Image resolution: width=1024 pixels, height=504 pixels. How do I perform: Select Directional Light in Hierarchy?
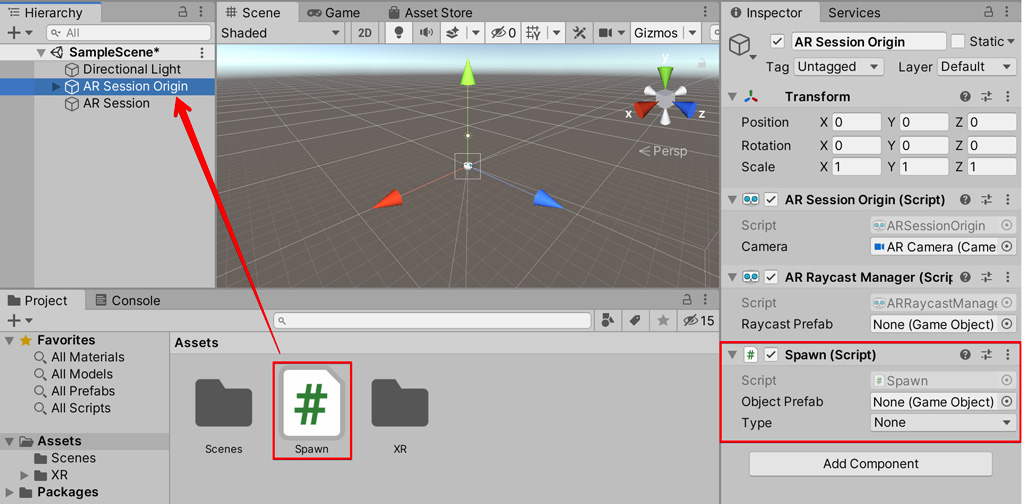132,69
